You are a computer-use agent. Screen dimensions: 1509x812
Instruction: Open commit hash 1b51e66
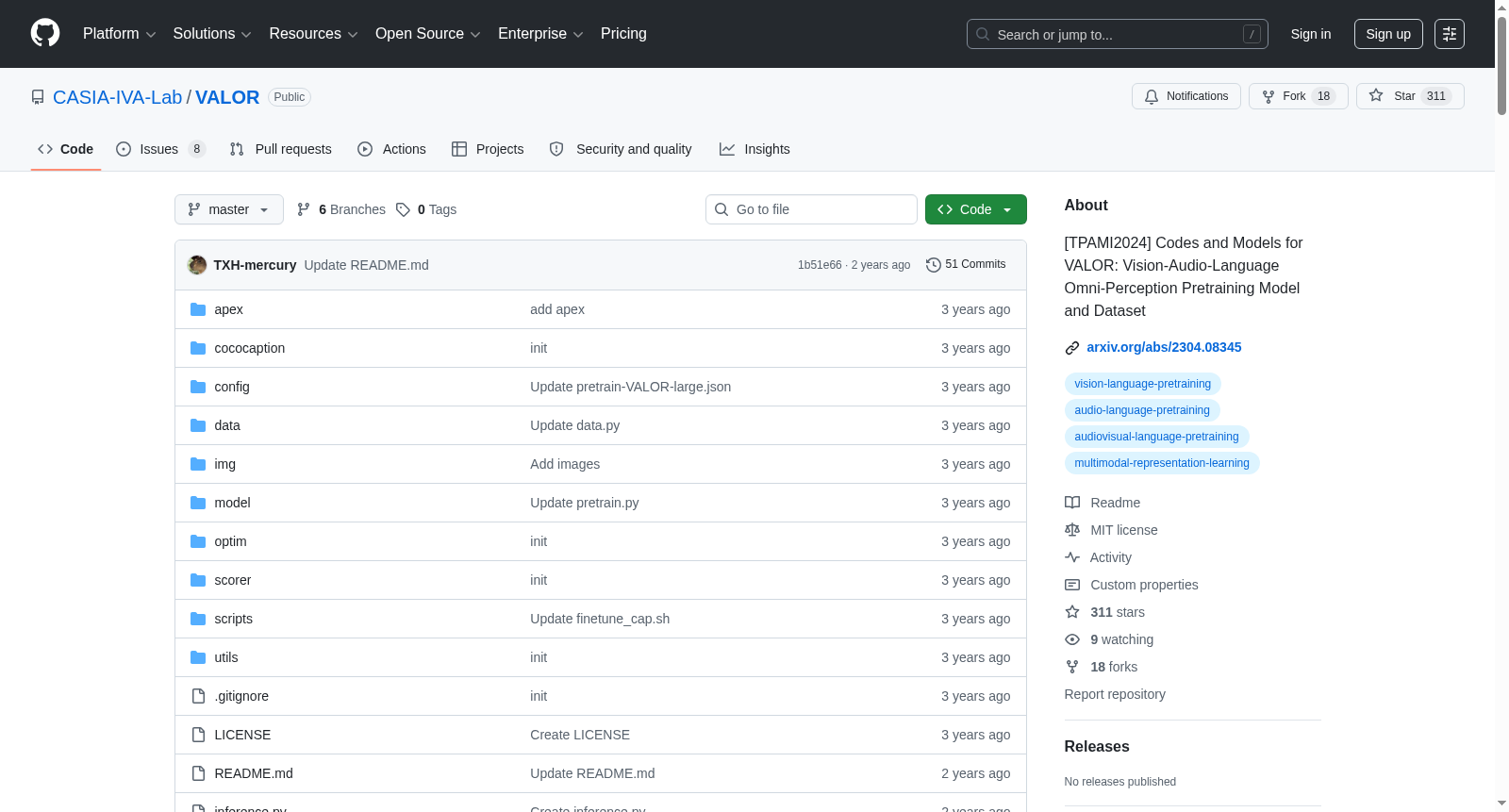[x=820, y=265]
